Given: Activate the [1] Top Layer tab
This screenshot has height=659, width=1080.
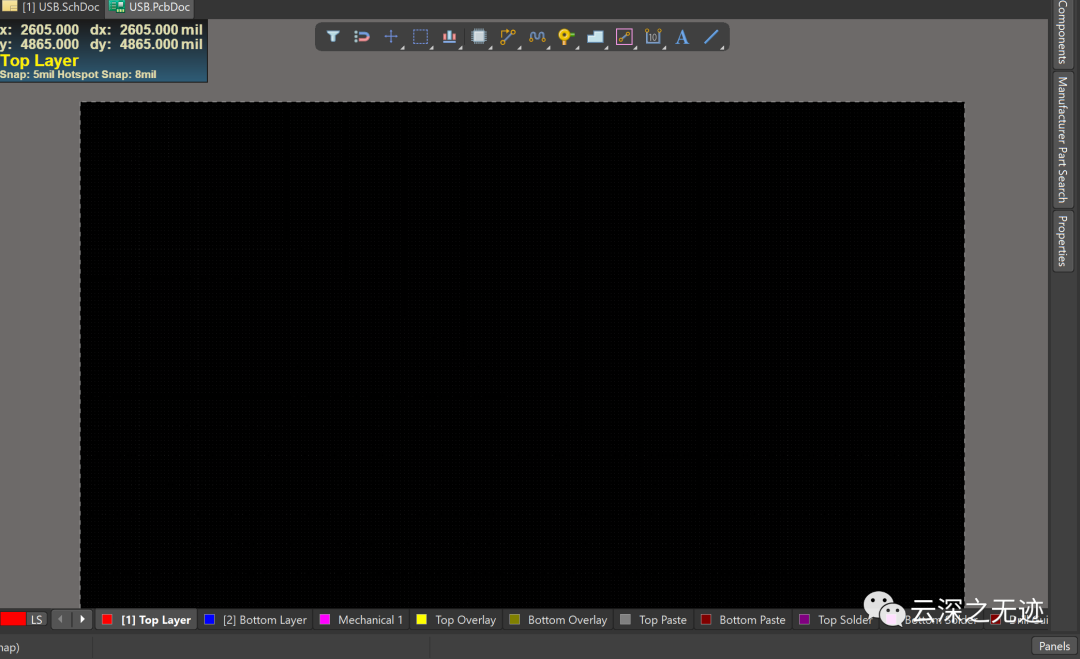Looking at the screenshot, I should pos(147,620).
